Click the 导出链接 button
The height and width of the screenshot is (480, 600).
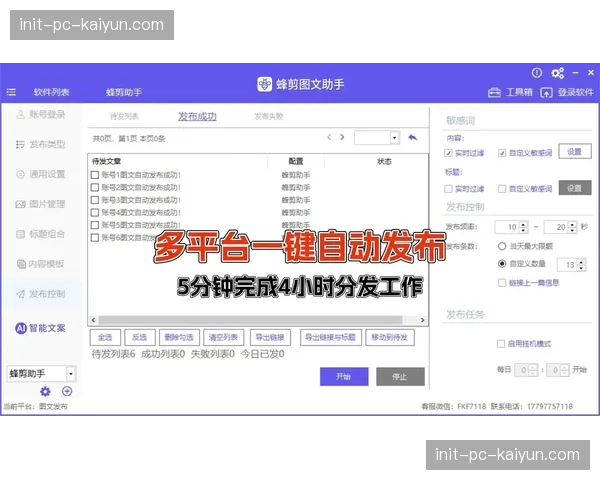tap(270, 337)
